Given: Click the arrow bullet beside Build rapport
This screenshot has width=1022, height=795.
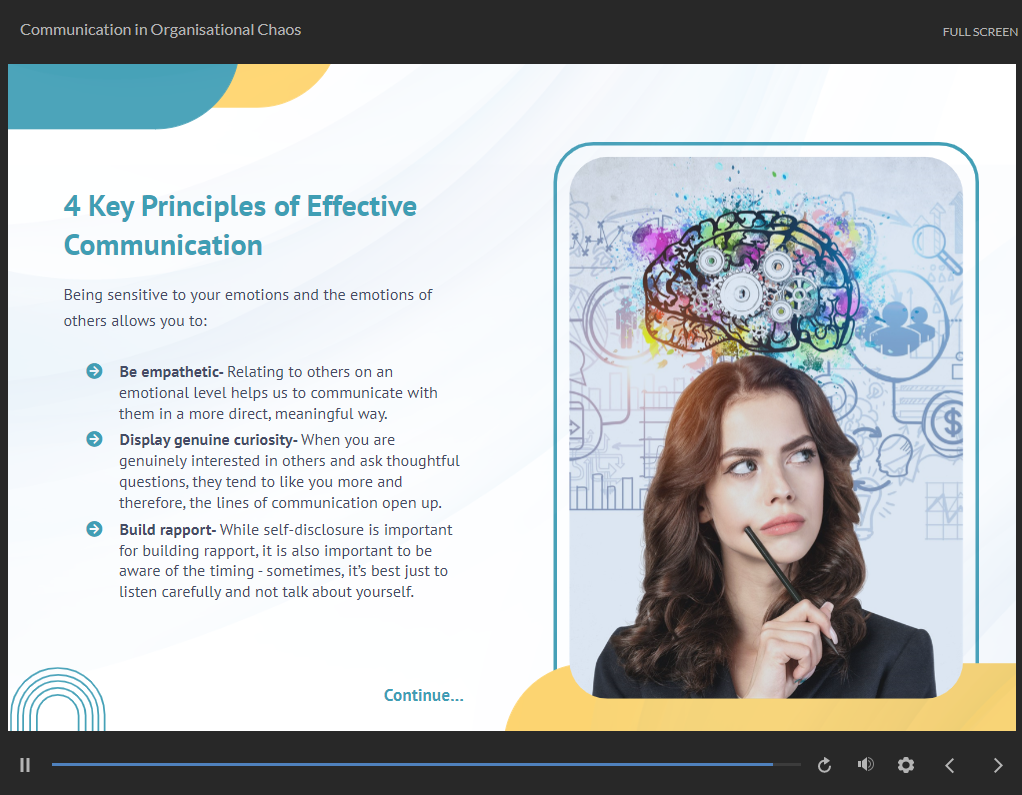Looking at the screenshot, I should point(95,529).
